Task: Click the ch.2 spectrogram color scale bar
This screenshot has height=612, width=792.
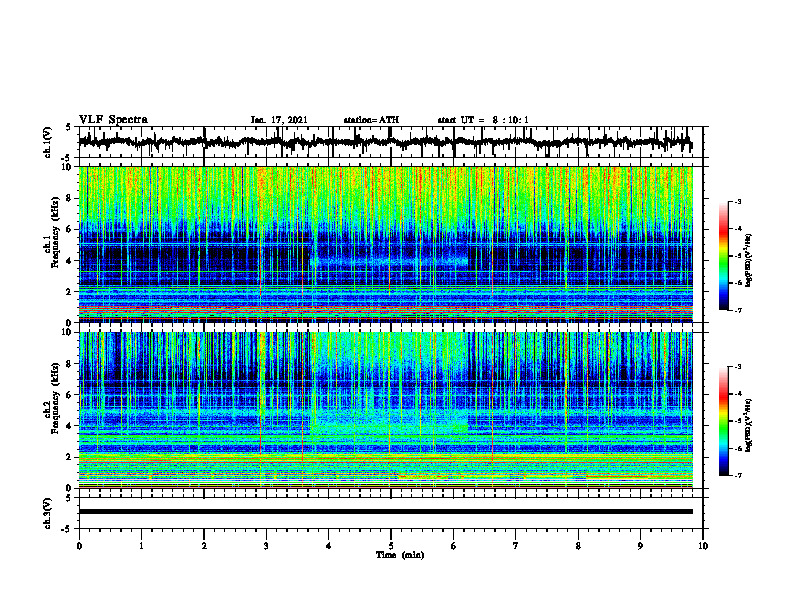Action: point(724,421)
